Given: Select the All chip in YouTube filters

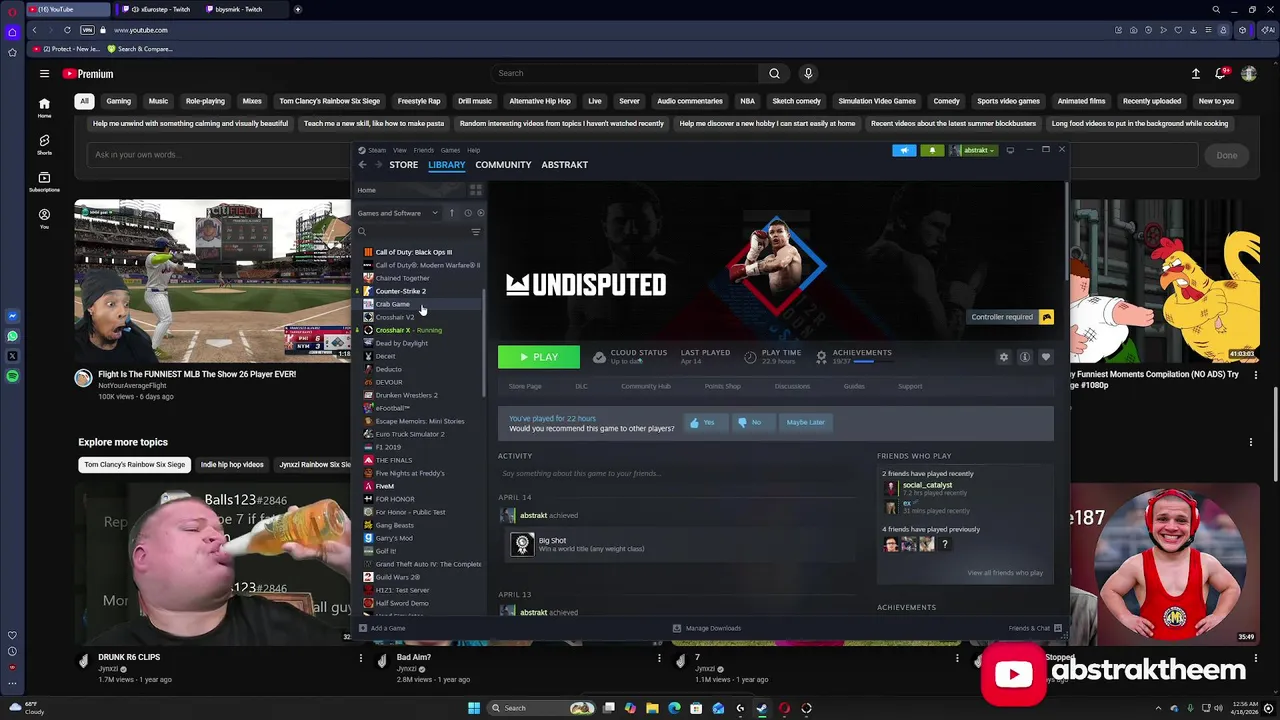Looking at the screenshot, I should tap(84, 101).
